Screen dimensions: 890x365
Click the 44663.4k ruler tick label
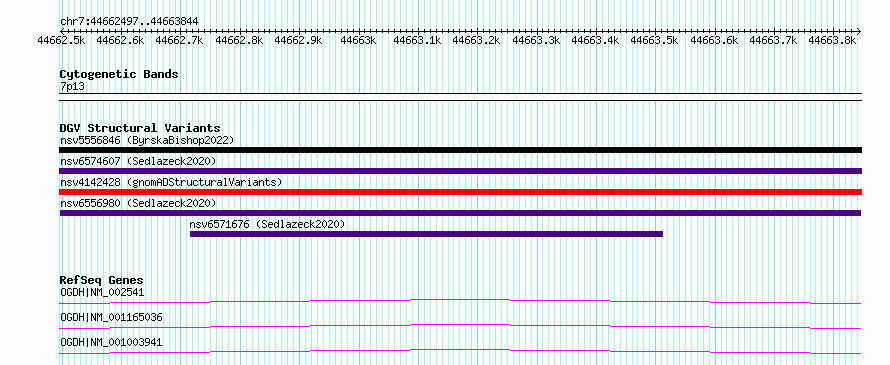595,40
